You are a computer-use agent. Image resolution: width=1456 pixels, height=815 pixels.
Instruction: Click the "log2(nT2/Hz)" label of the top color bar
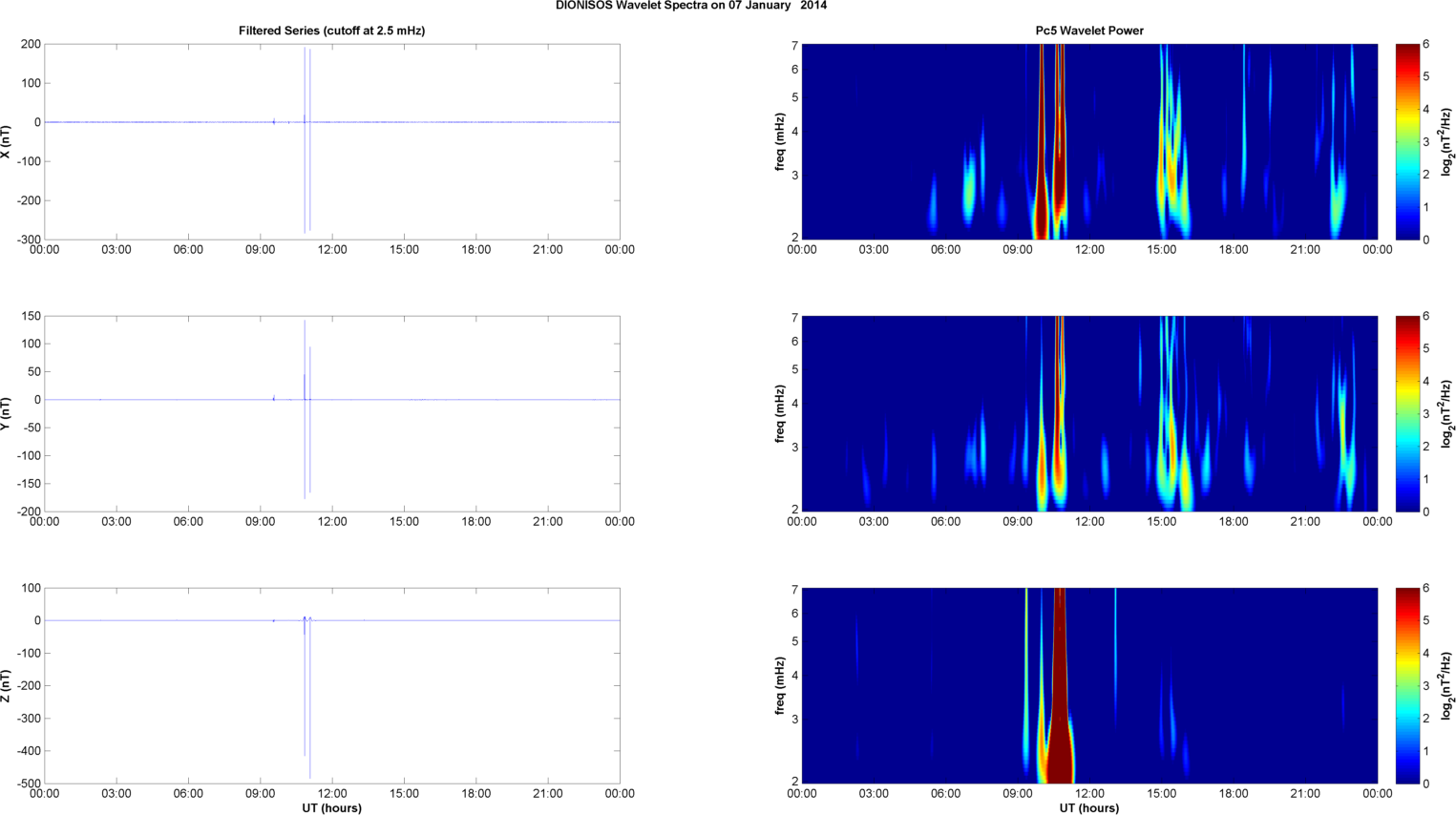tap(1447, 141)
